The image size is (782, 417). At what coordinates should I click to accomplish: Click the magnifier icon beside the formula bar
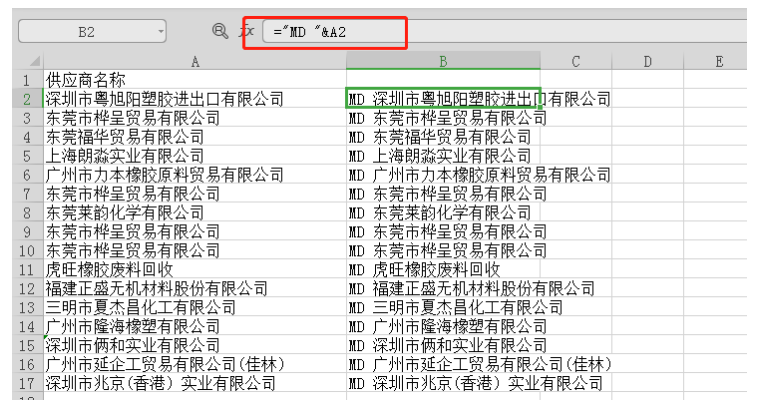(x=220, y=31)
